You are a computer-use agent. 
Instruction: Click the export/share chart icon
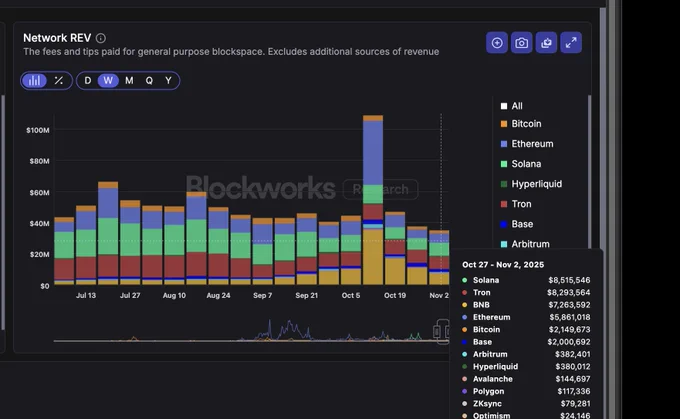[x=546, y=43]
